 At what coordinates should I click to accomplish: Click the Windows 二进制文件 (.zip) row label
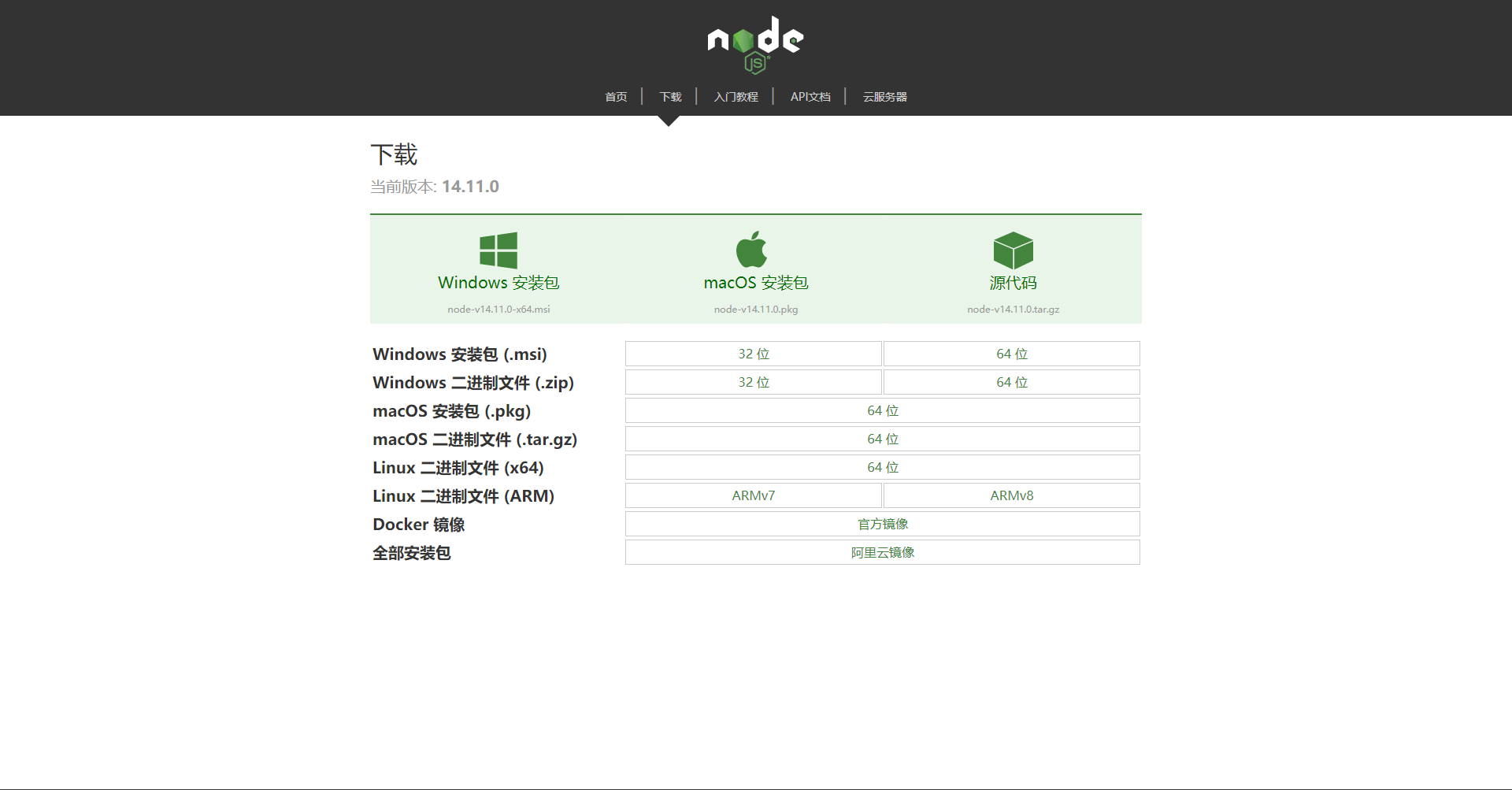tap(473, 383)
